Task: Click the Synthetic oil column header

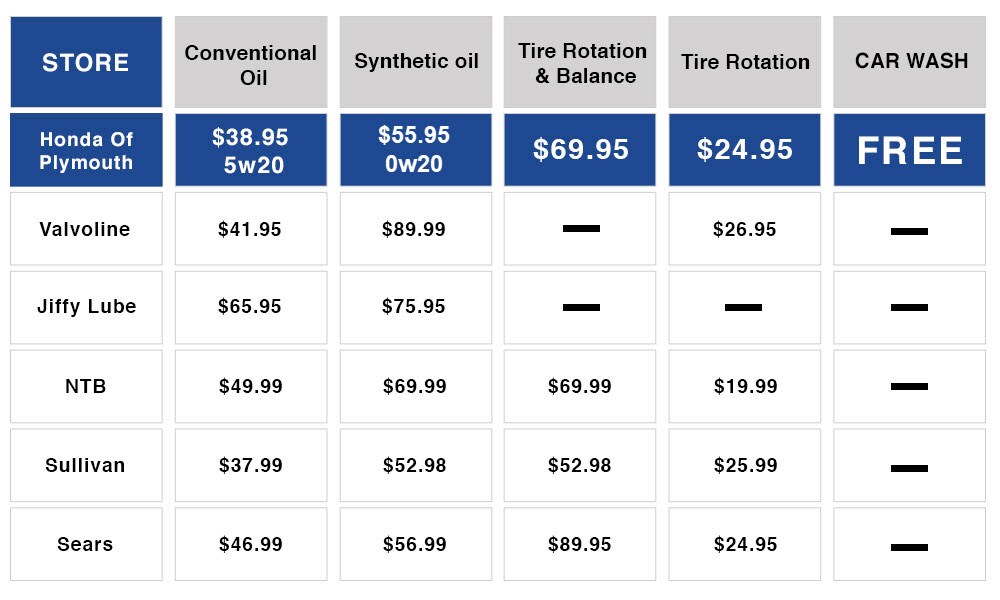Action: coord(416,62)
